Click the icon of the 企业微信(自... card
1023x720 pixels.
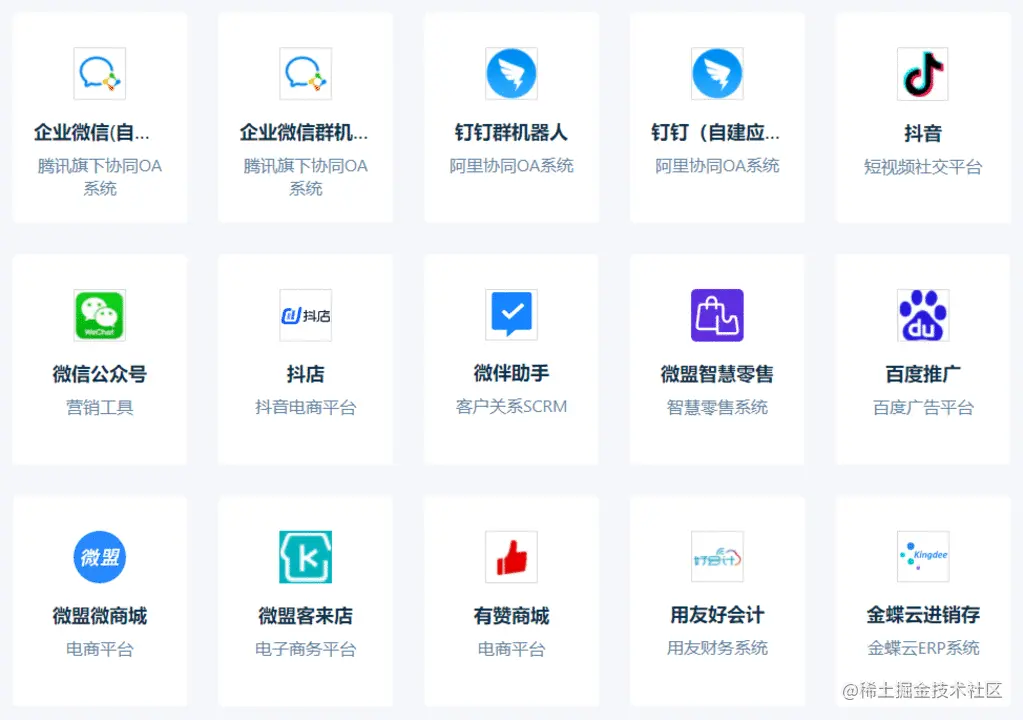point(99,74)
